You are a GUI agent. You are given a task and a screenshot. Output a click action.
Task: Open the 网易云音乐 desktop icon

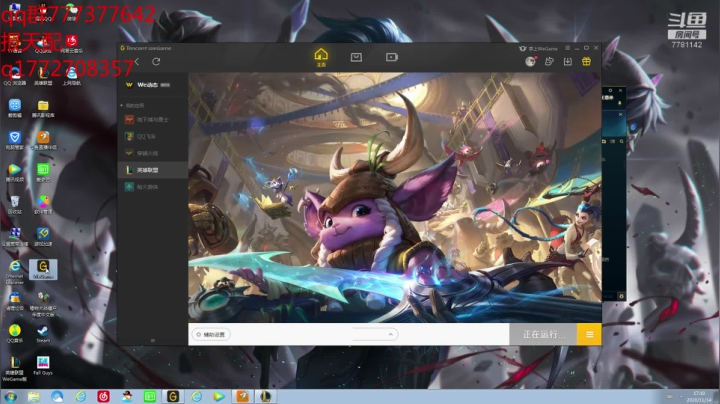tap(71, 44)
